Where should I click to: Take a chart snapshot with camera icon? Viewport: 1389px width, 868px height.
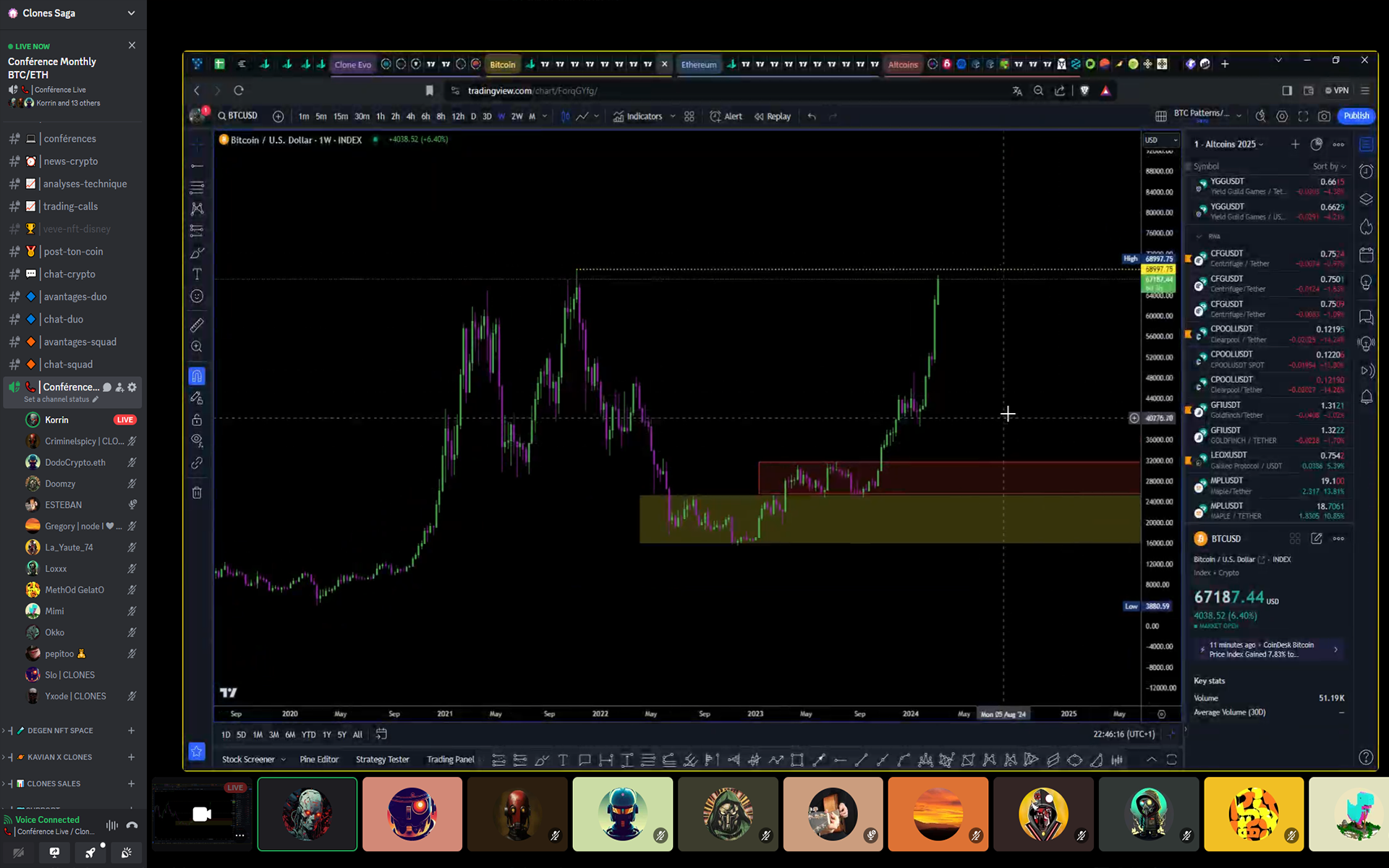pyautogui.click(x=1324, y=116)
